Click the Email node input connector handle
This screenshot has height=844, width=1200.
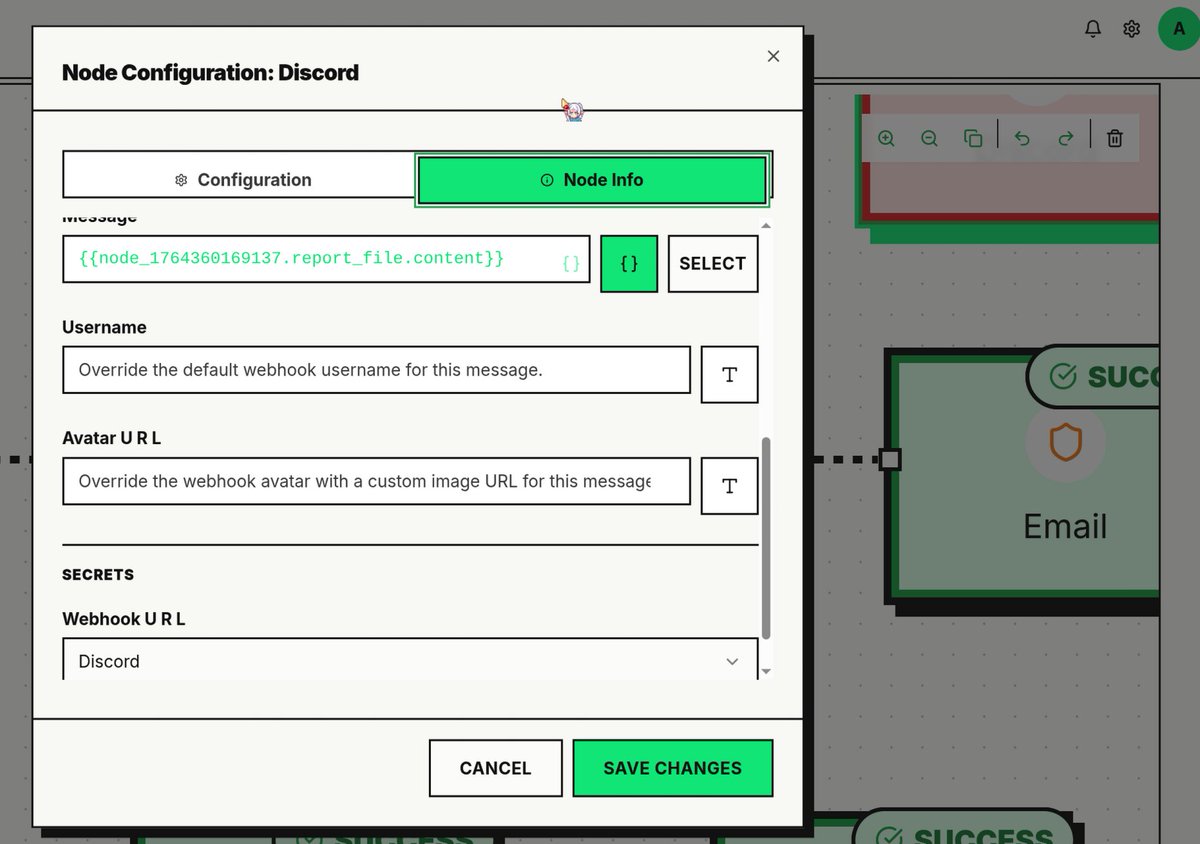[890, 460]
